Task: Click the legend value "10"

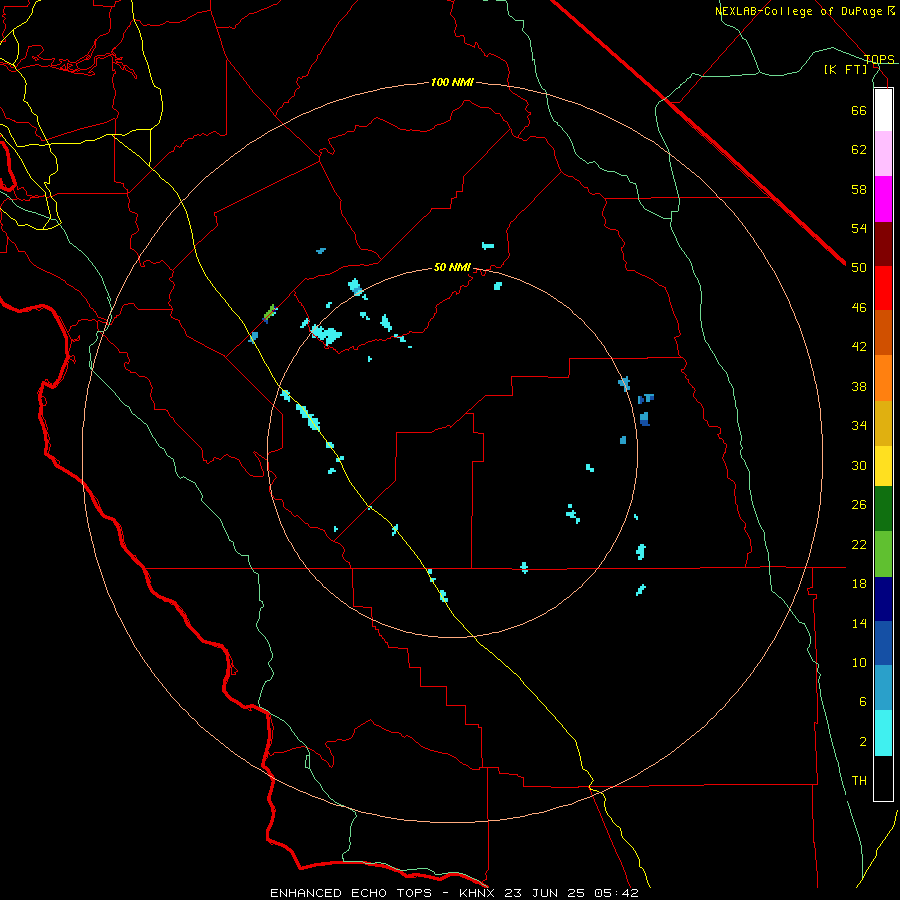Action: click(859, 663)
